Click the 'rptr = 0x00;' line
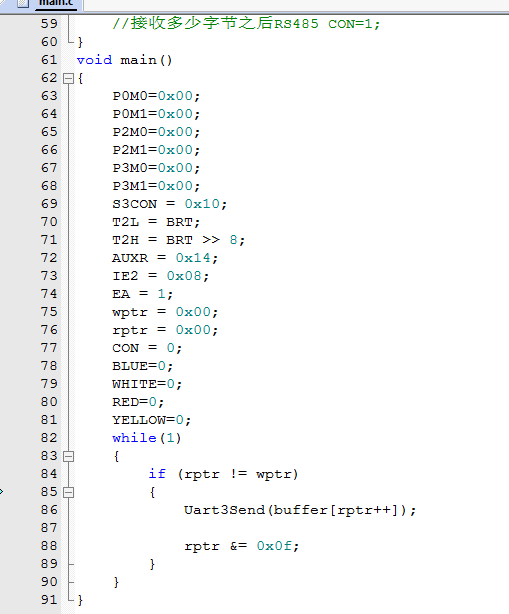509x614 pixels. pyautogui.click(x=165, y=330)
